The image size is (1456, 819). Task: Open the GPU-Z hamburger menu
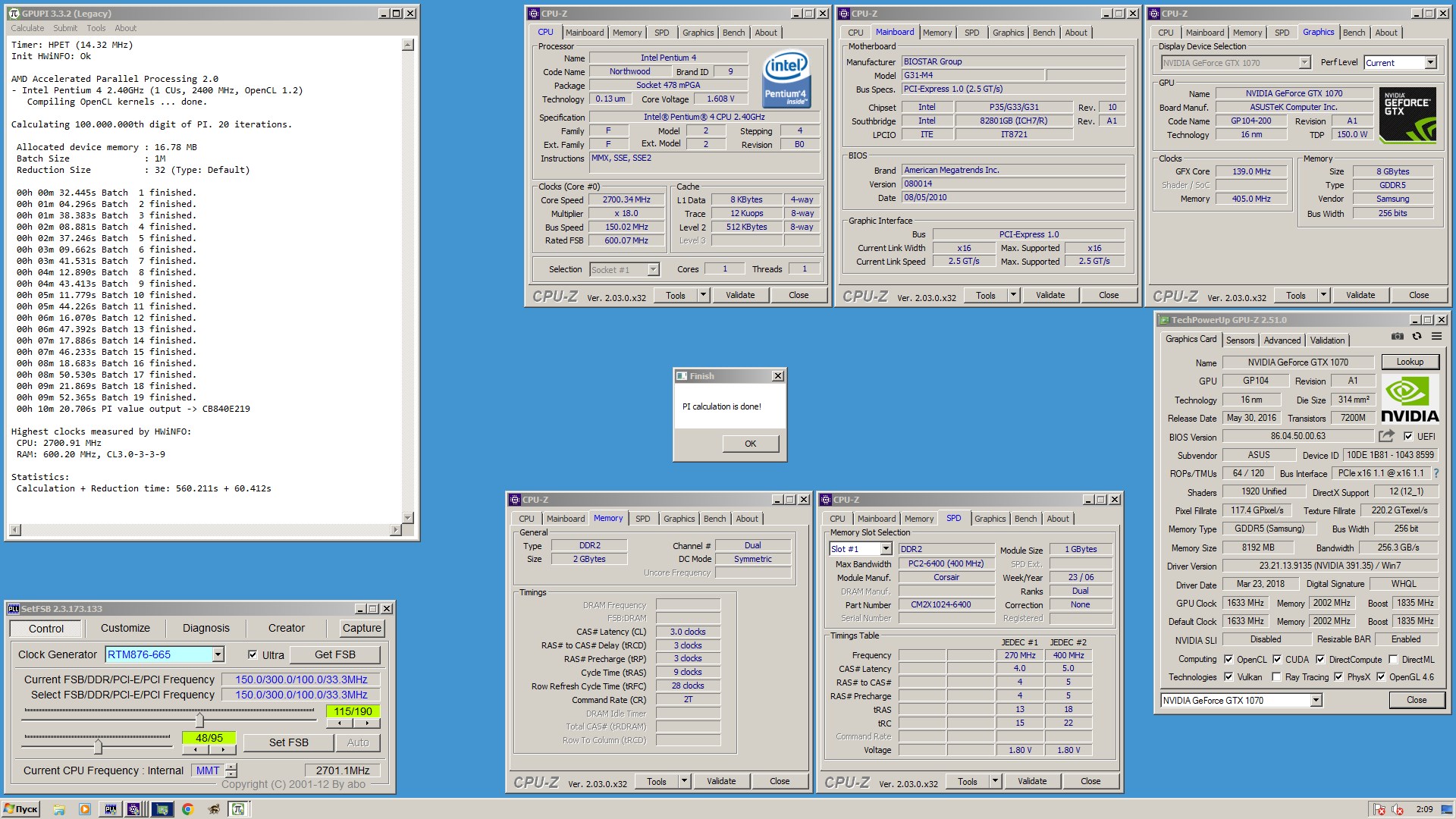click(x=1436, y=336)
